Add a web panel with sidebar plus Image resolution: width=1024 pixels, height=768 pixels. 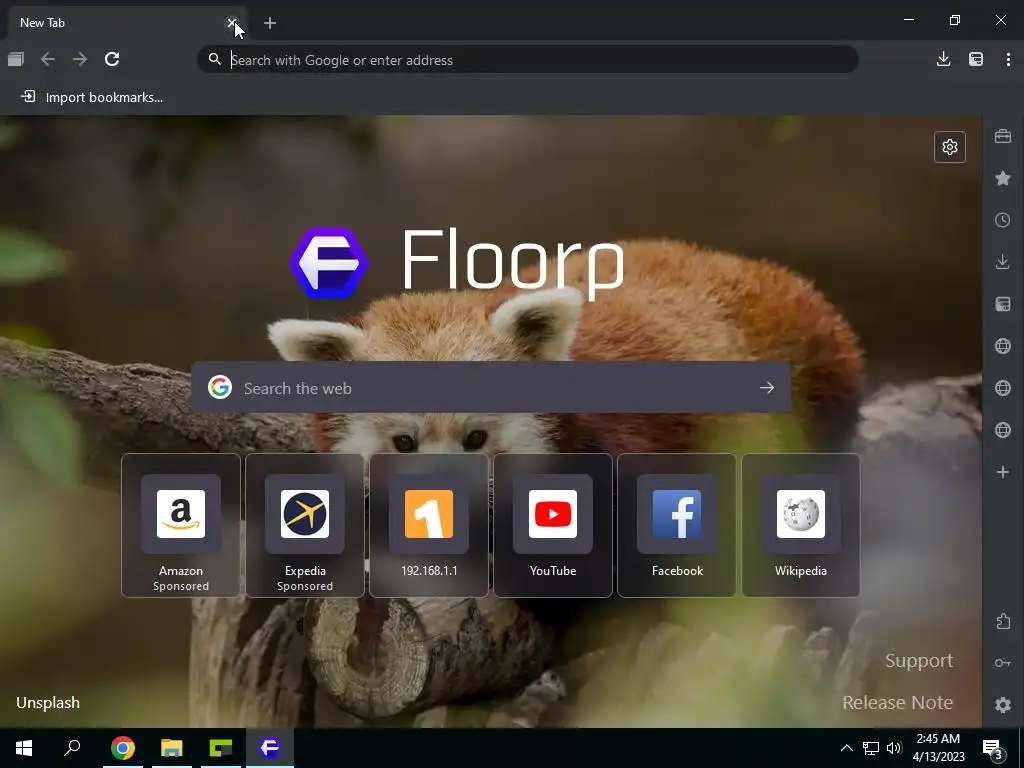[x=1003, y=472]
